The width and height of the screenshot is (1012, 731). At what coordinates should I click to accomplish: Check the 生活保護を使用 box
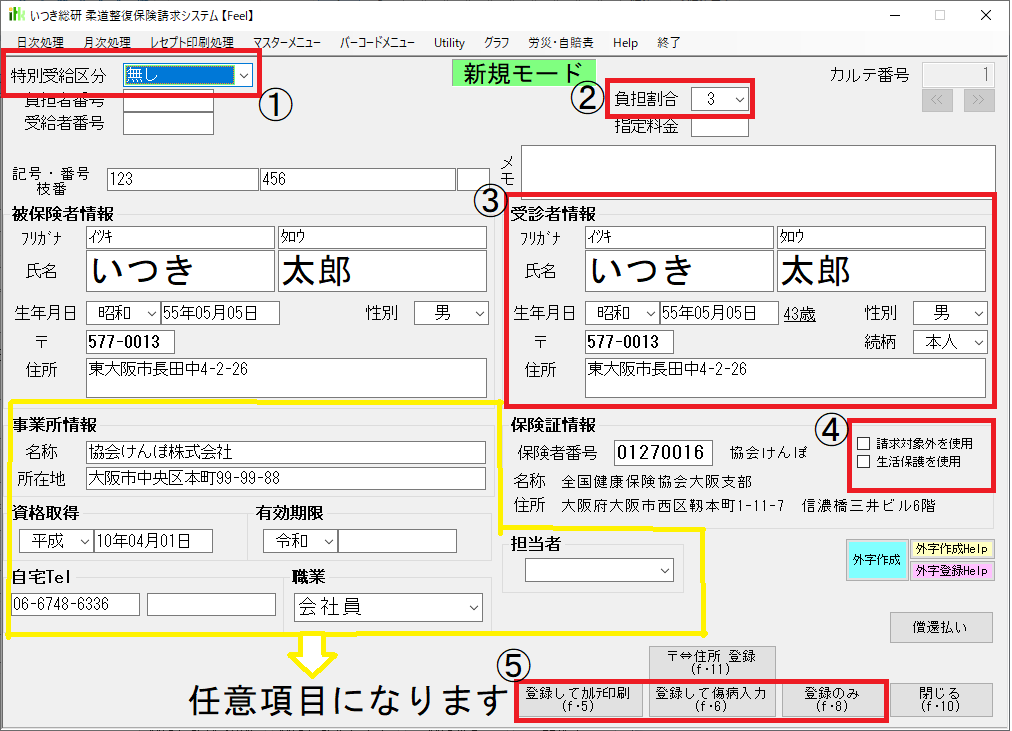(863, 461)
